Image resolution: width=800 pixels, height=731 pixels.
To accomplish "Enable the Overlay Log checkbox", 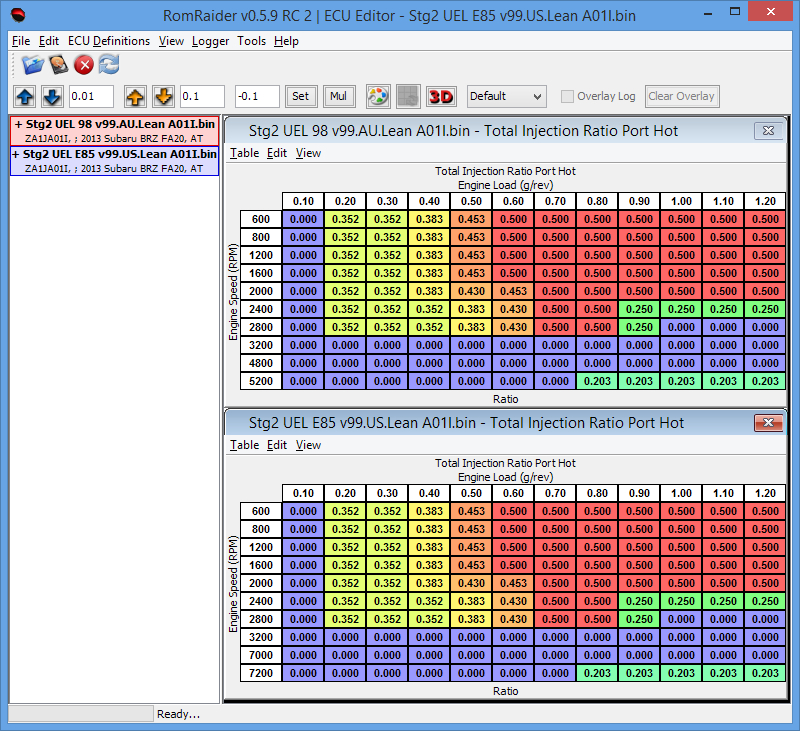I will (x=568, y=97).
